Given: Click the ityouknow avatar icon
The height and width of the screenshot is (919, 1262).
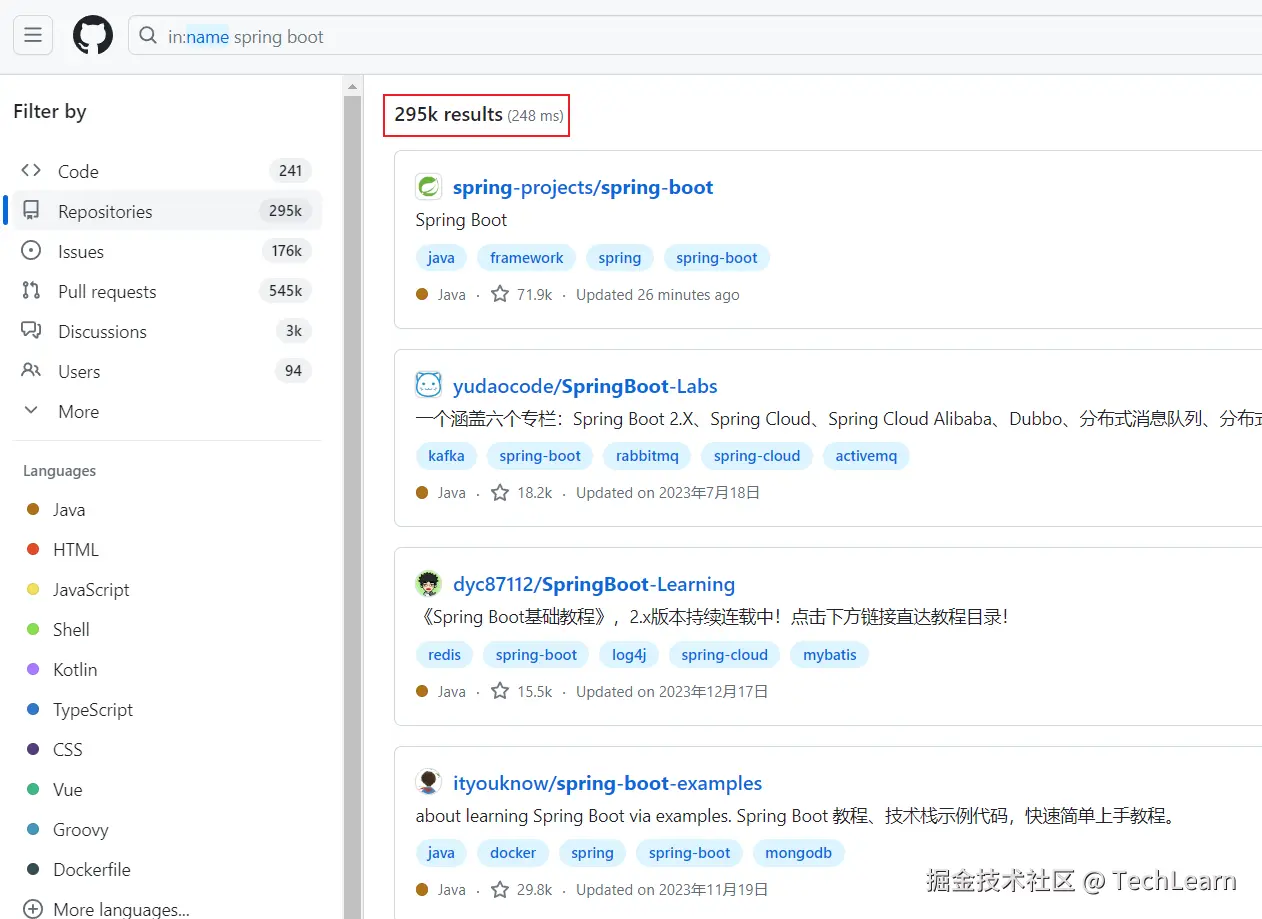Looking at the screenshot, I should point(429,782).
